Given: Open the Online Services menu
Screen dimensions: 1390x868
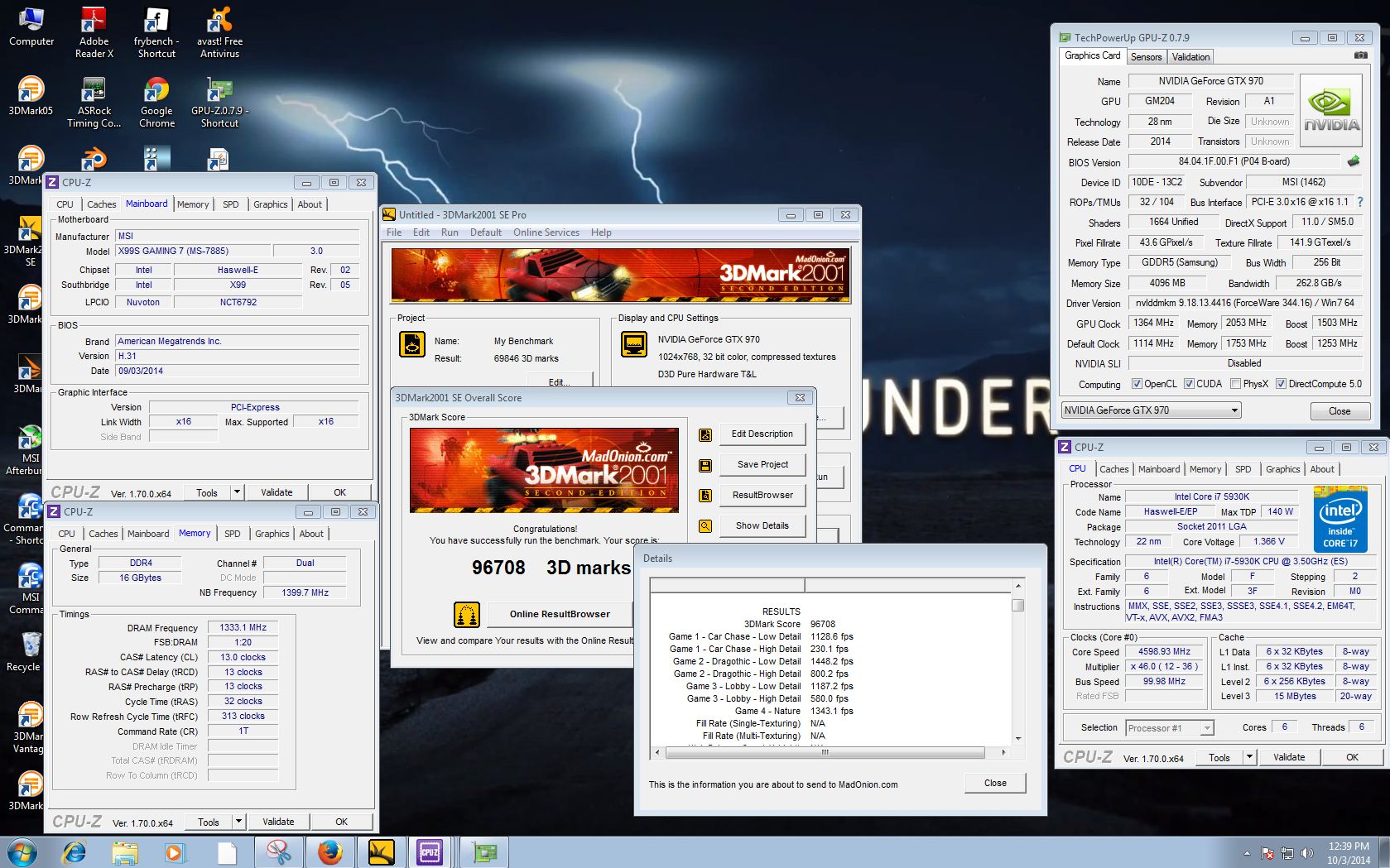Looking at the screenshot, I should coord(546,233).
